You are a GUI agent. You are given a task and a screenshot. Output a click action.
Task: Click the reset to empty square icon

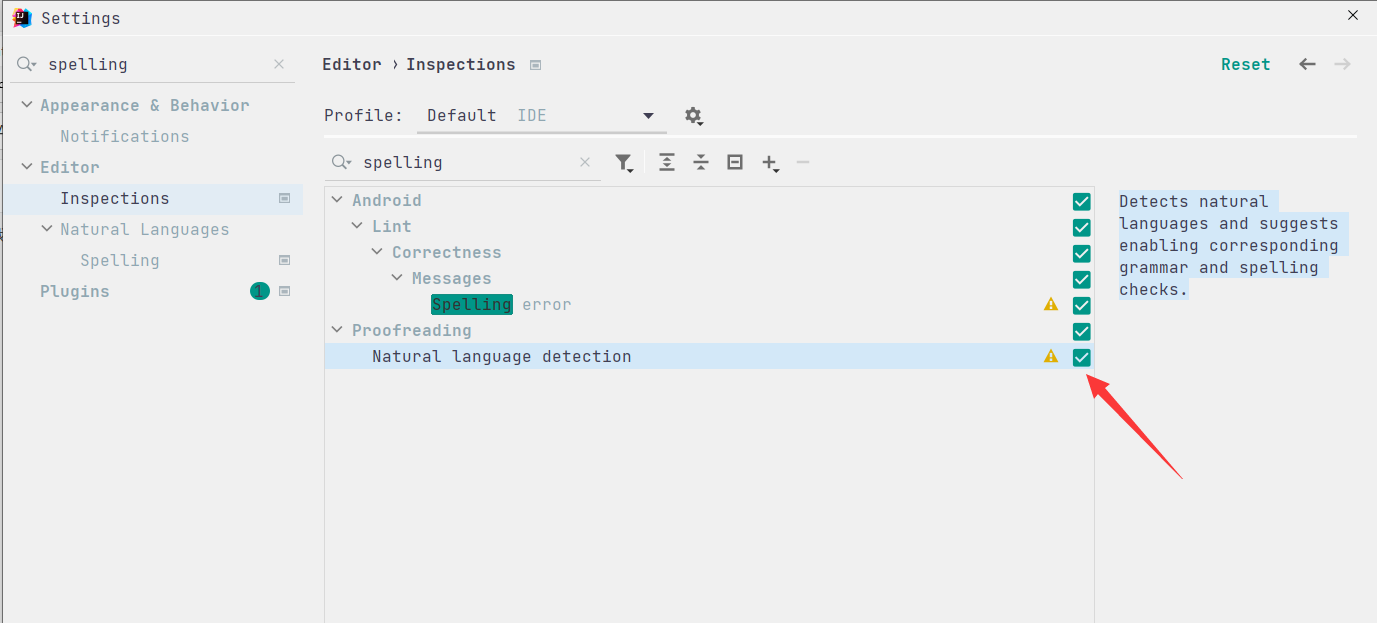[735, 162]
